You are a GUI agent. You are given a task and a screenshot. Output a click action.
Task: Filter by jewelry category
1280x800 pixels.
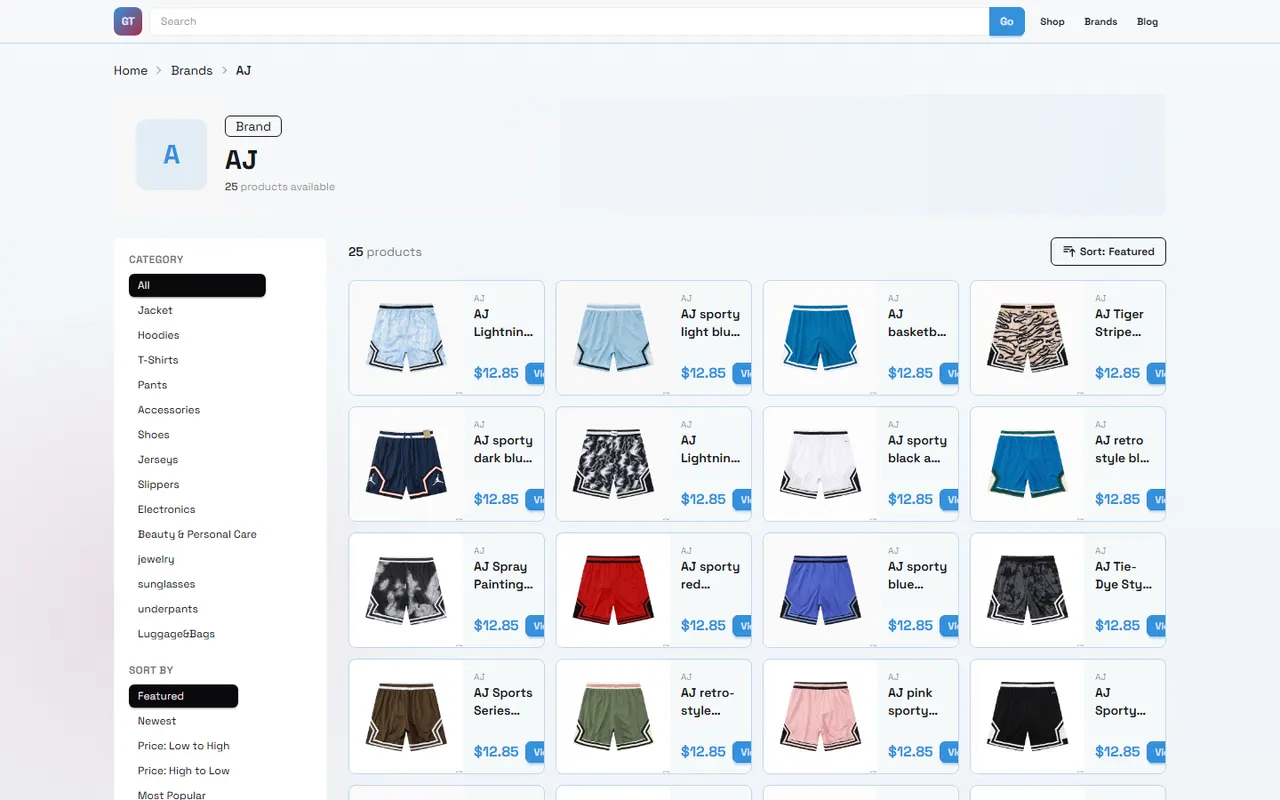pos(156,559)
